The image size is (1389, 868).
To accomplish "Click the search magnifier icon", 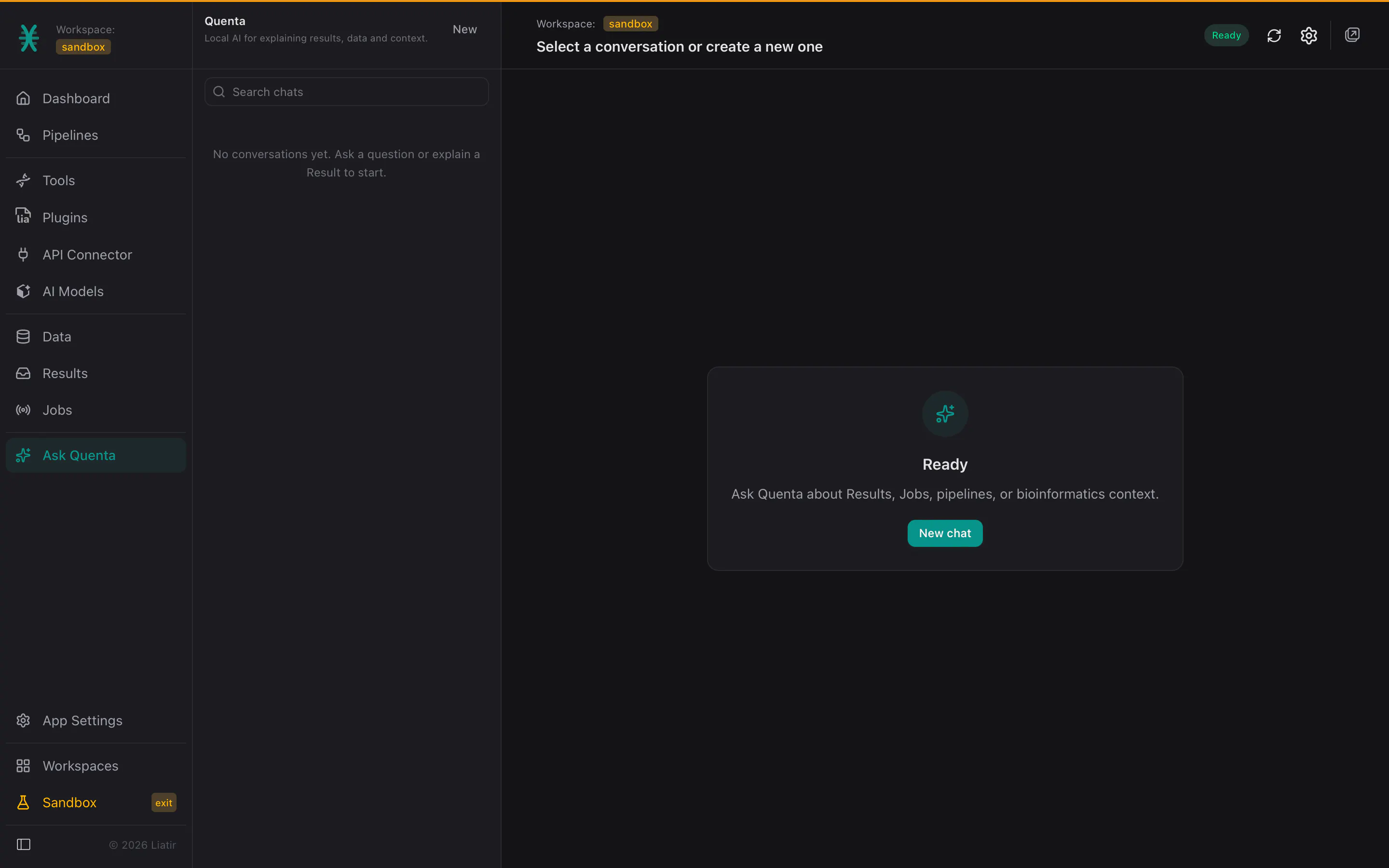I will (x=218, y=92).
